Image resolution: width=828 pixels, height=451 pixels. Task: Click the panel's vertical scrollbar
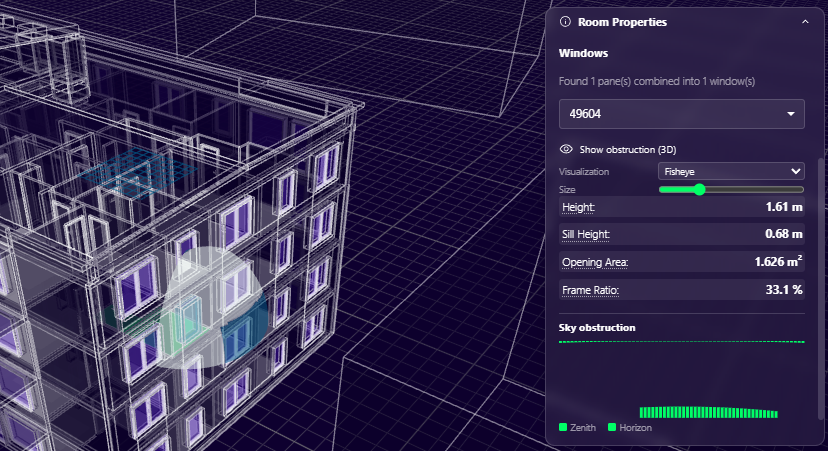pos(819,288)
